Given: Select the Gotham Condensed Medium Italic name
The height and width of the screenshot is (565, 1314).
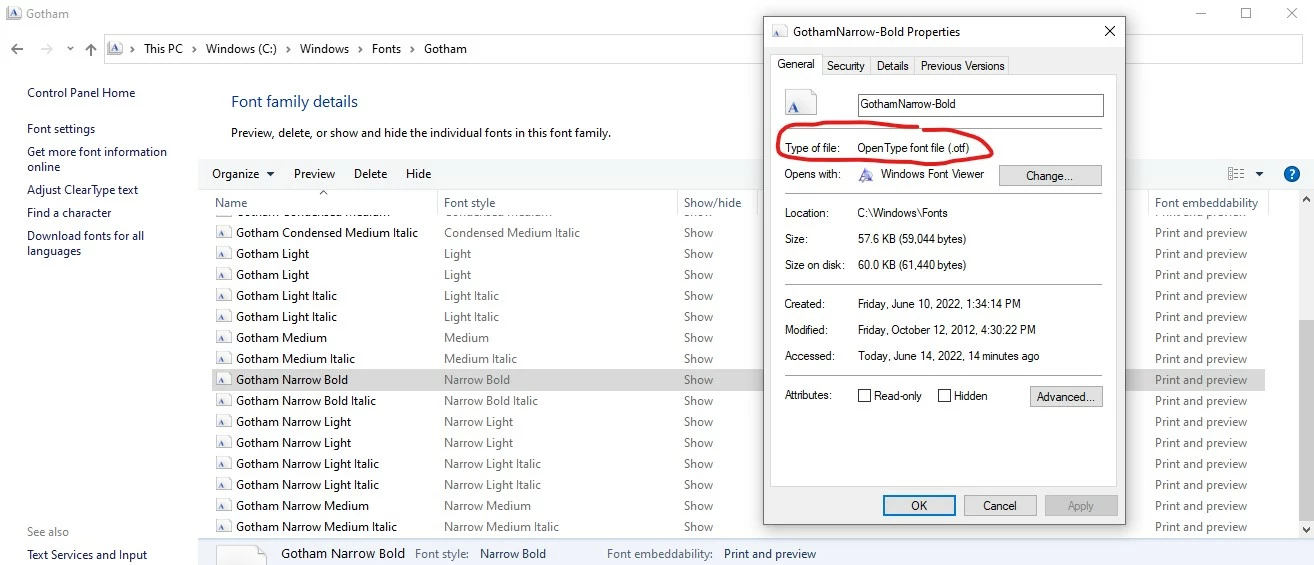Looking at the screenshot, I should 327,233.
